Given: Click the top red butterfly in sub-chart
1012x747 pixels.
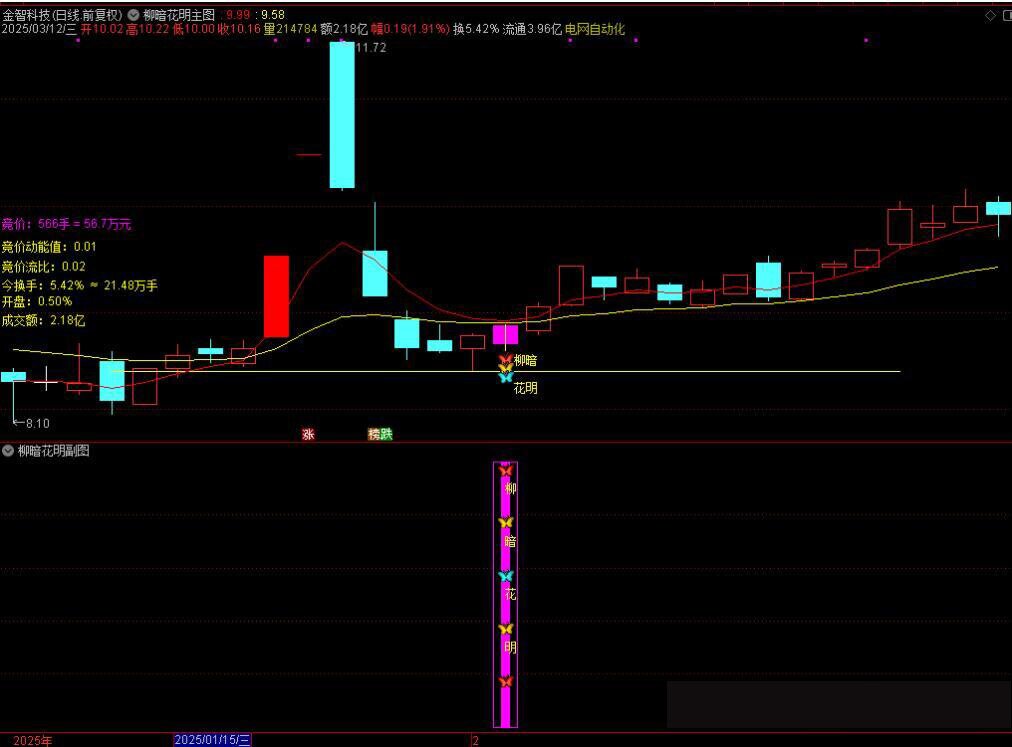Looking at the screenshot, I should pyautogui.click(x=505, y=469).
